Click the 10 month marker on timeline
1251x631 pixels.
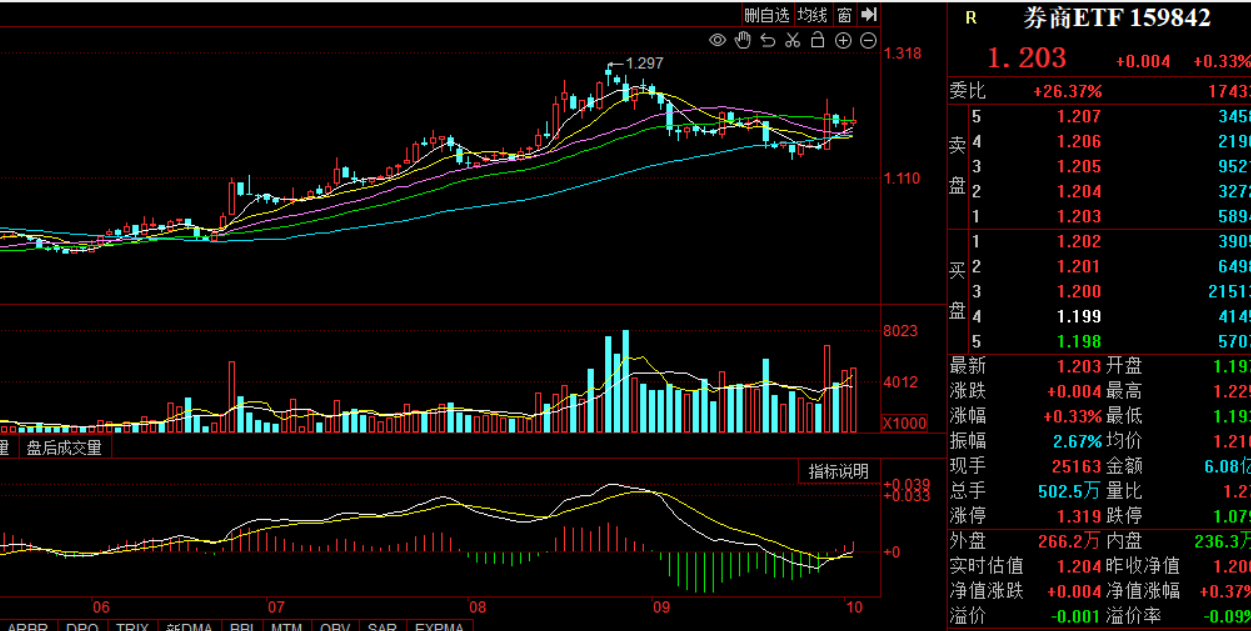coord(853,607)
